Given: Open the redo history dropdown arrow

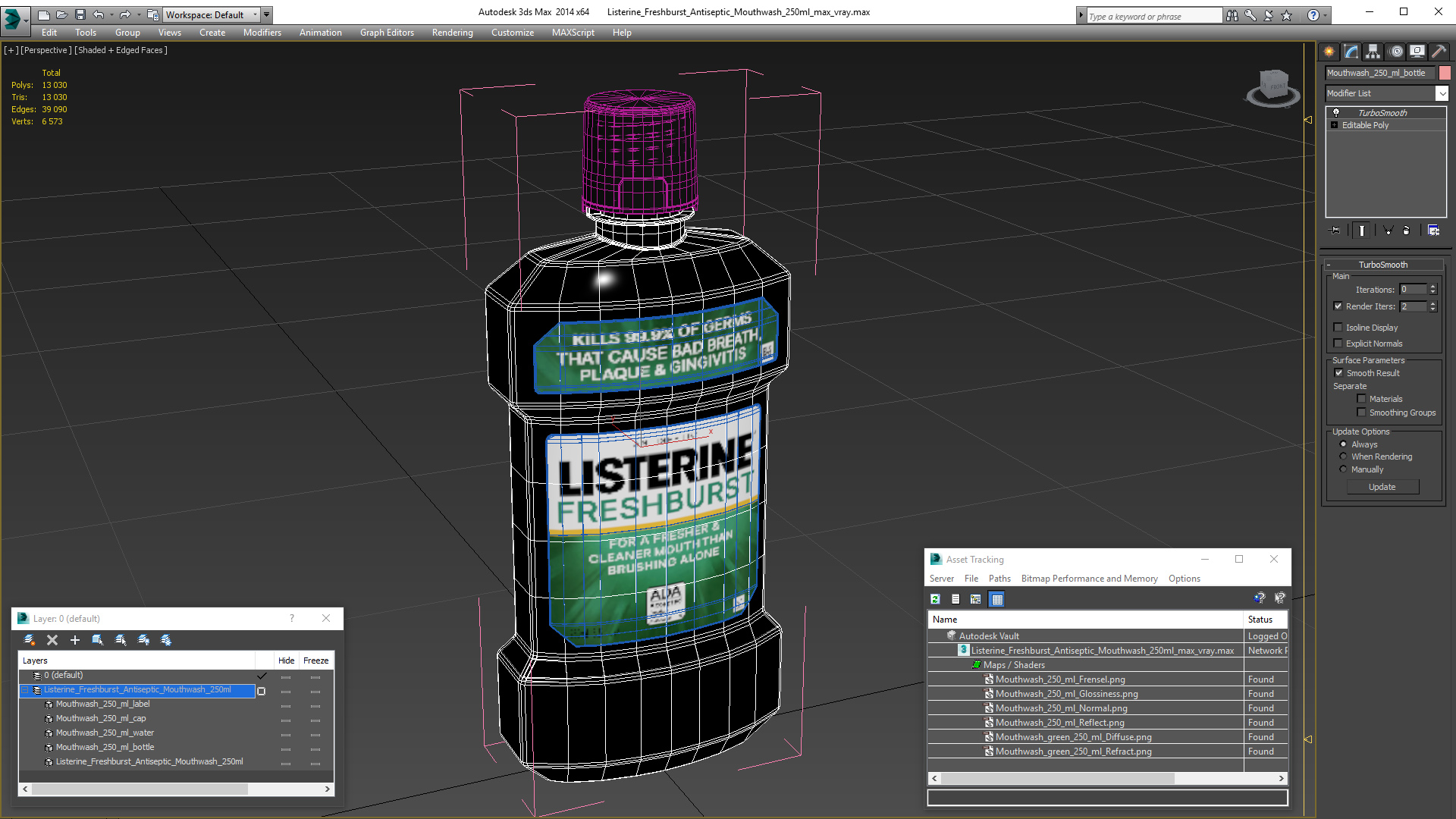Looking at the screenshot, I should 138,14.
